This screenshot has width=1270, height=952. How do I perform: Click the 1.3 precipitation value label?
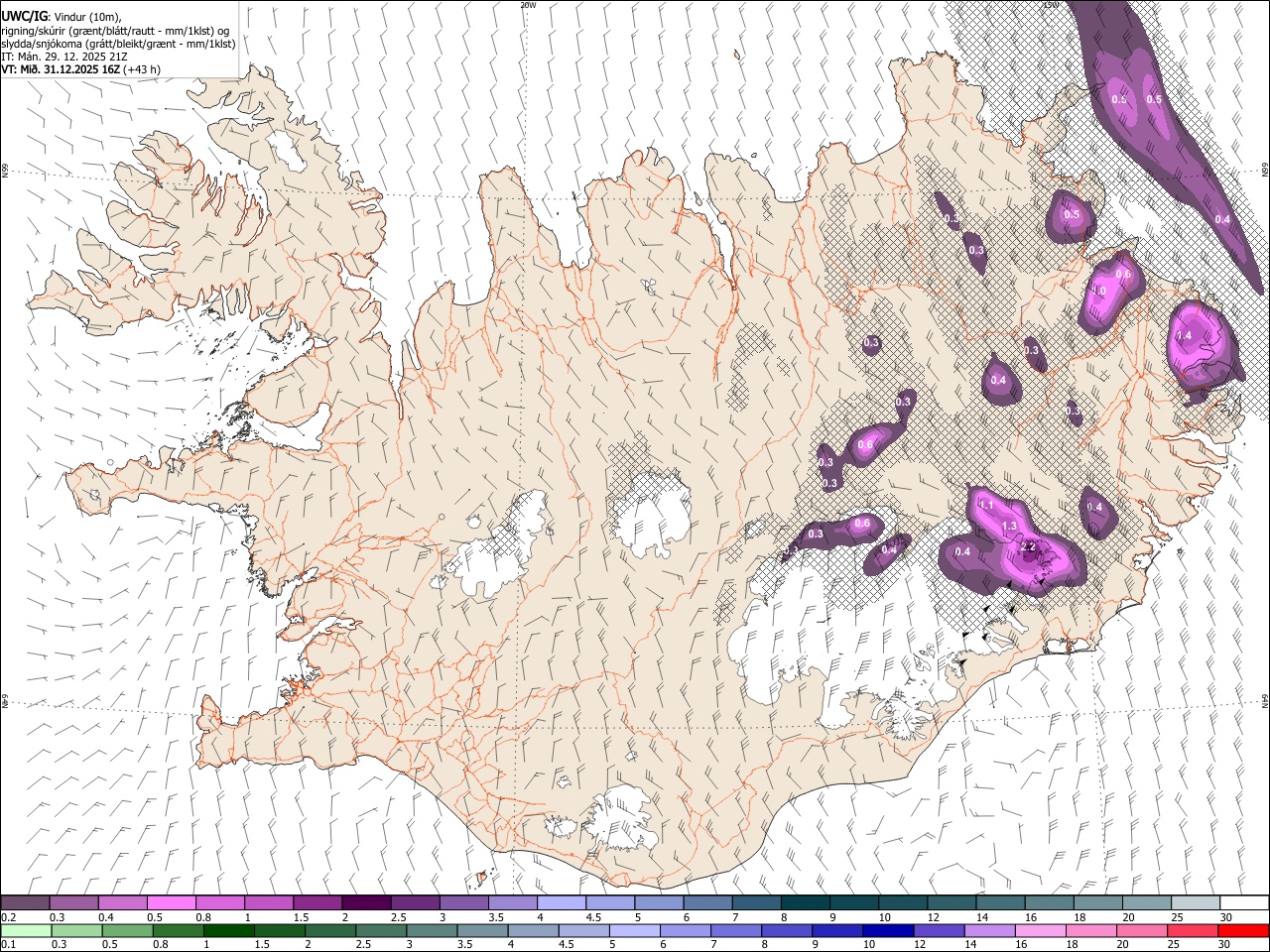(x=1010, y=526)
